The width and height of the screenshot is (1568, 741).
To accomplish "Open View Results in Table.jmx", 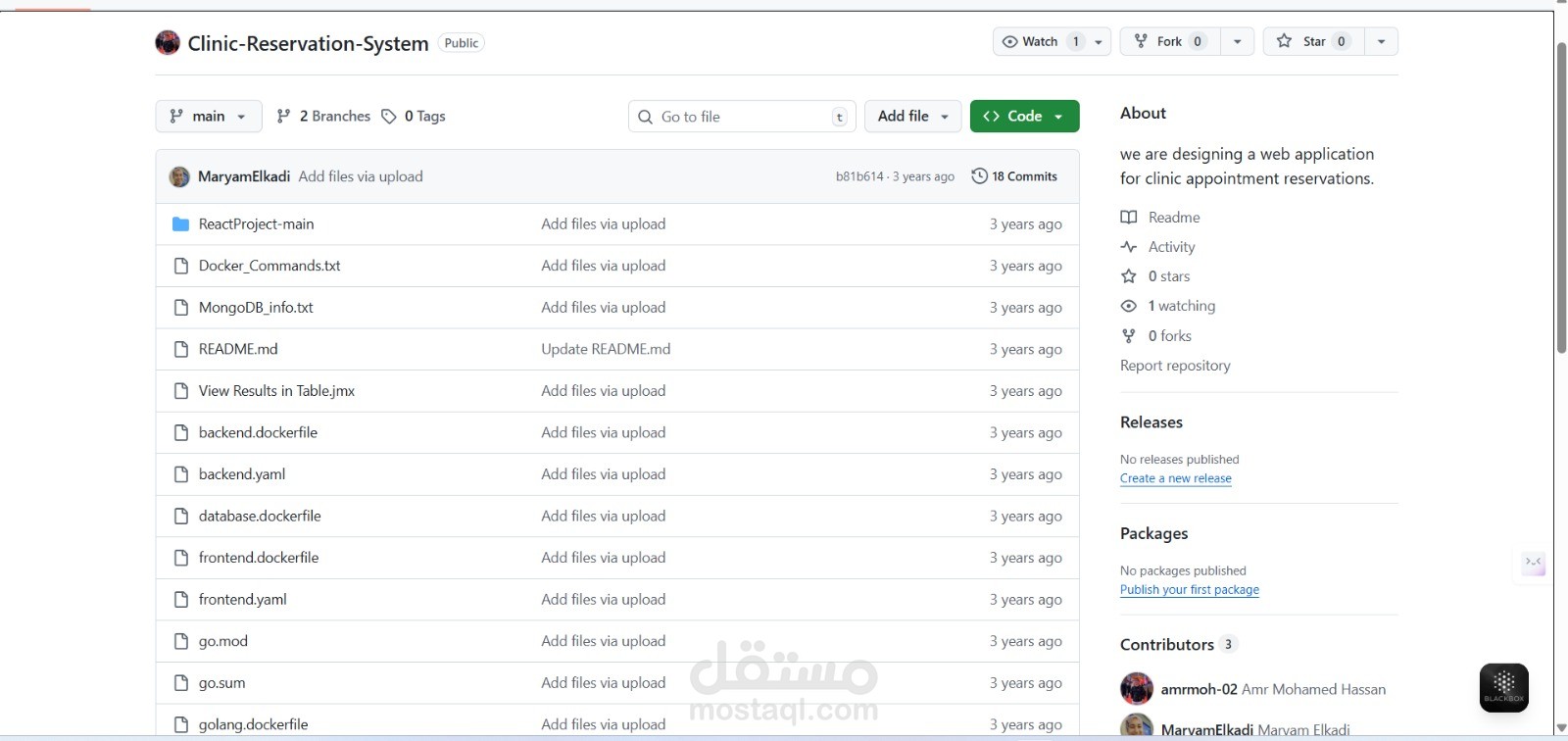I will click(276, 391).
